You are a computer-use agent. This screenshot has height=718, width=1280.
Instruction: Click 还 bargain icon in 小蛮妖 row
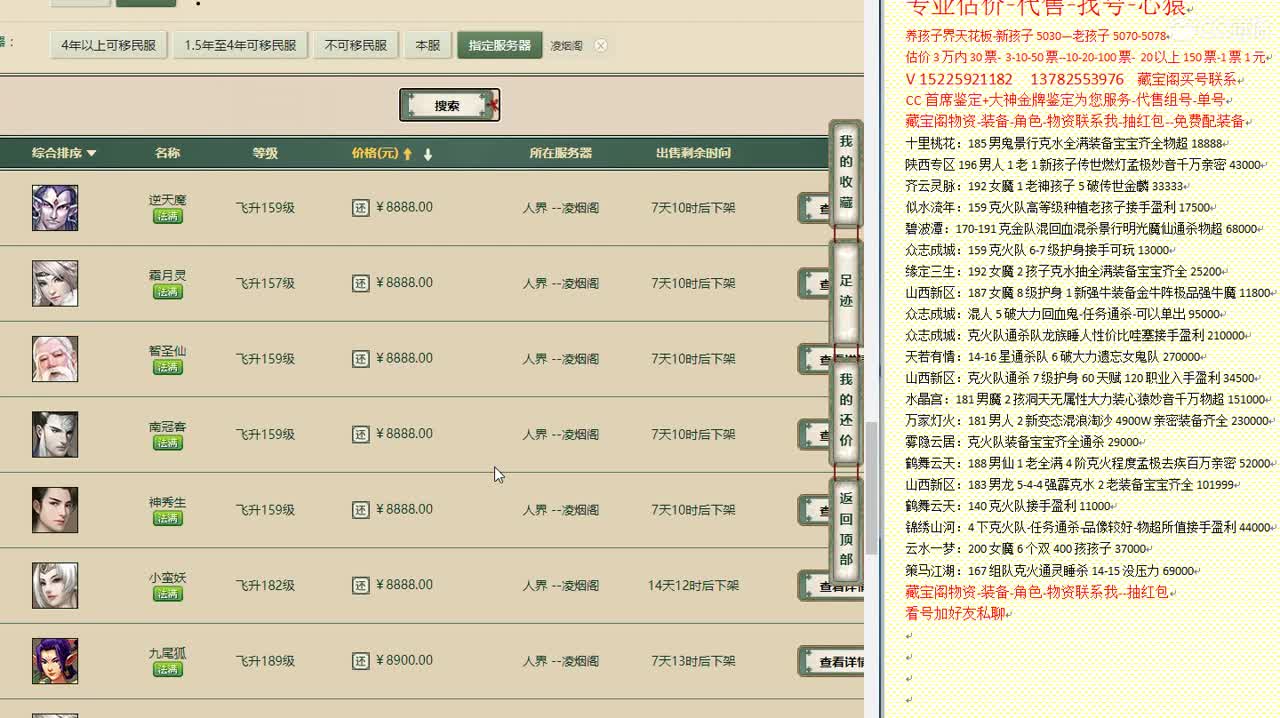[361, 585]
